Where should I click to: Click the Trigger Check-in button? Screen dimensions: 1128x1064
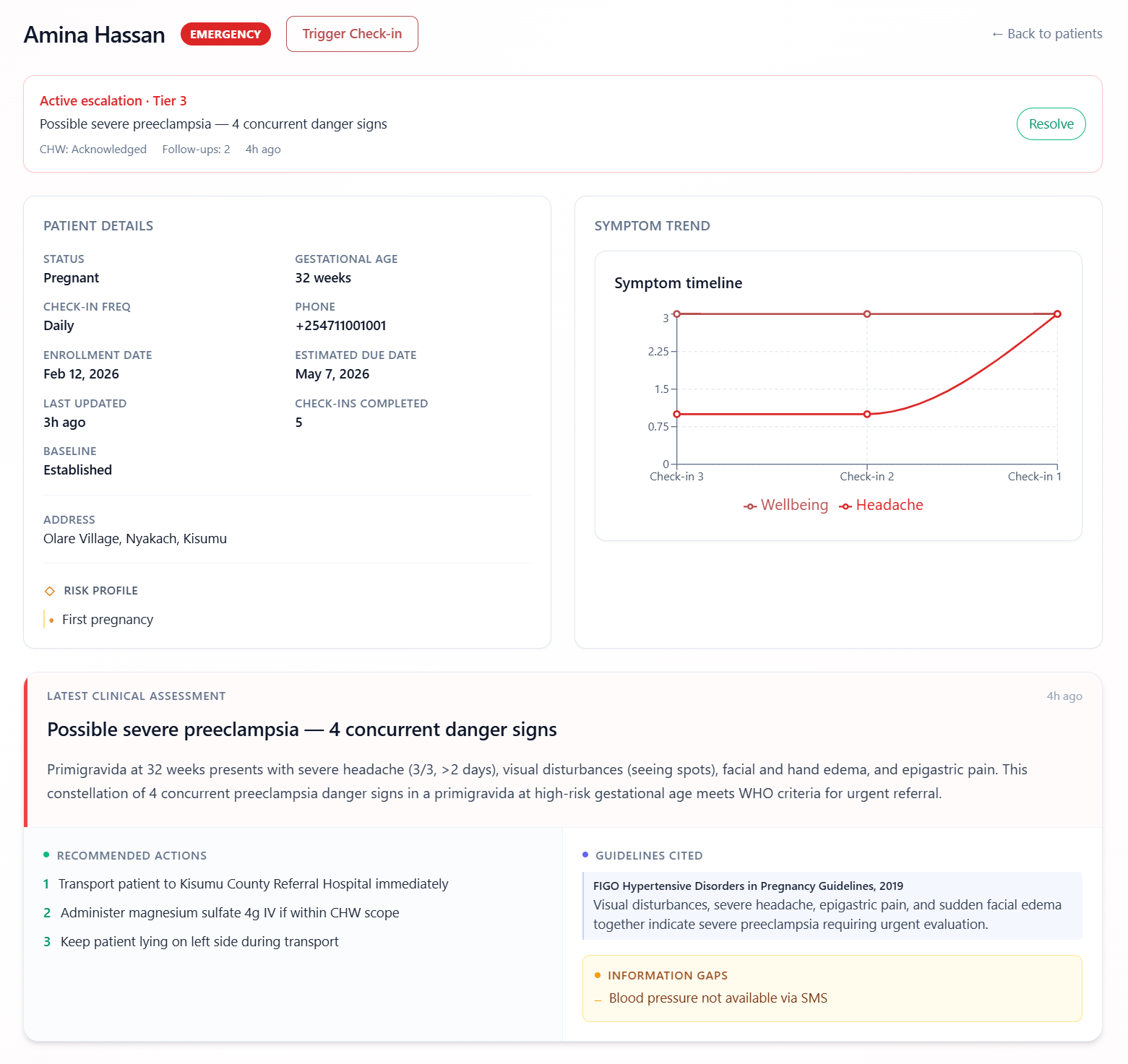tap(352, 34)
